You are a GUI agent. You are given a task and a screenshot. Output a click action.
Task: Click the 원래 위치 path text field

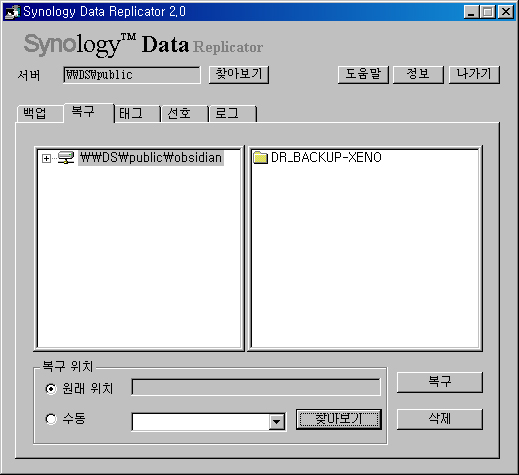pos(256,387)
